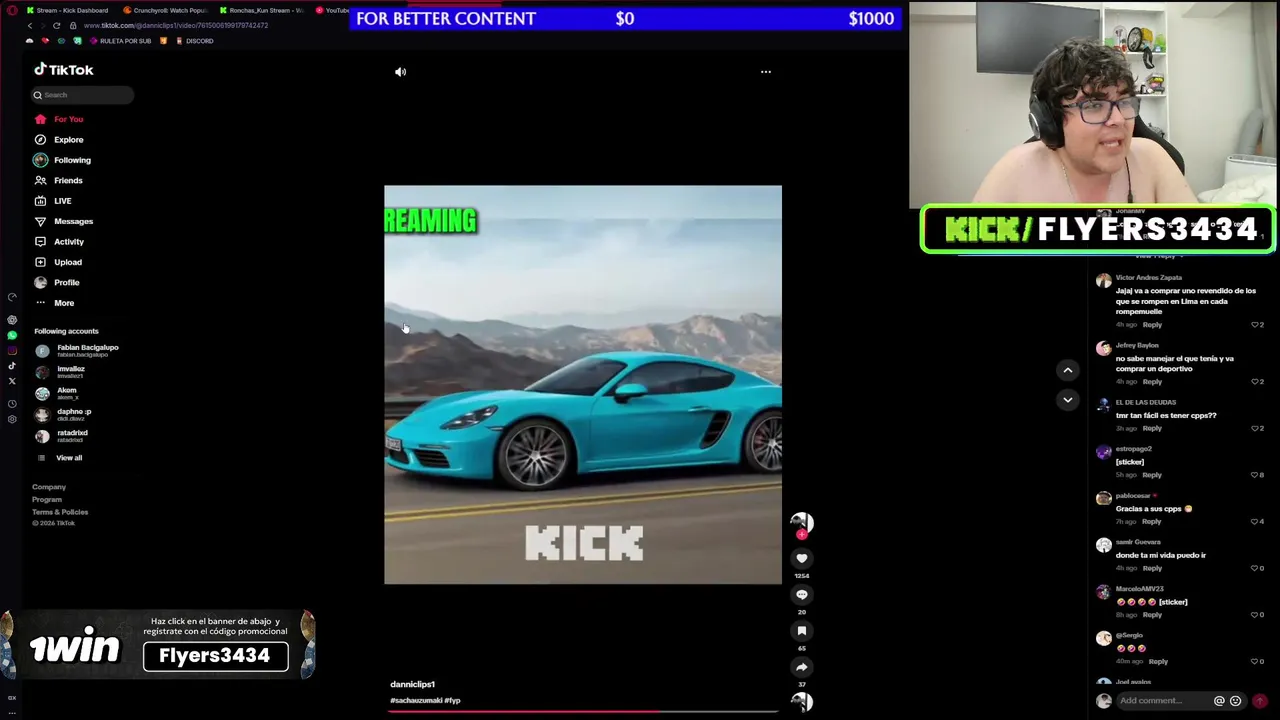
Task: Like pablocesar's comment
Action: click(x=1257, y=521)
